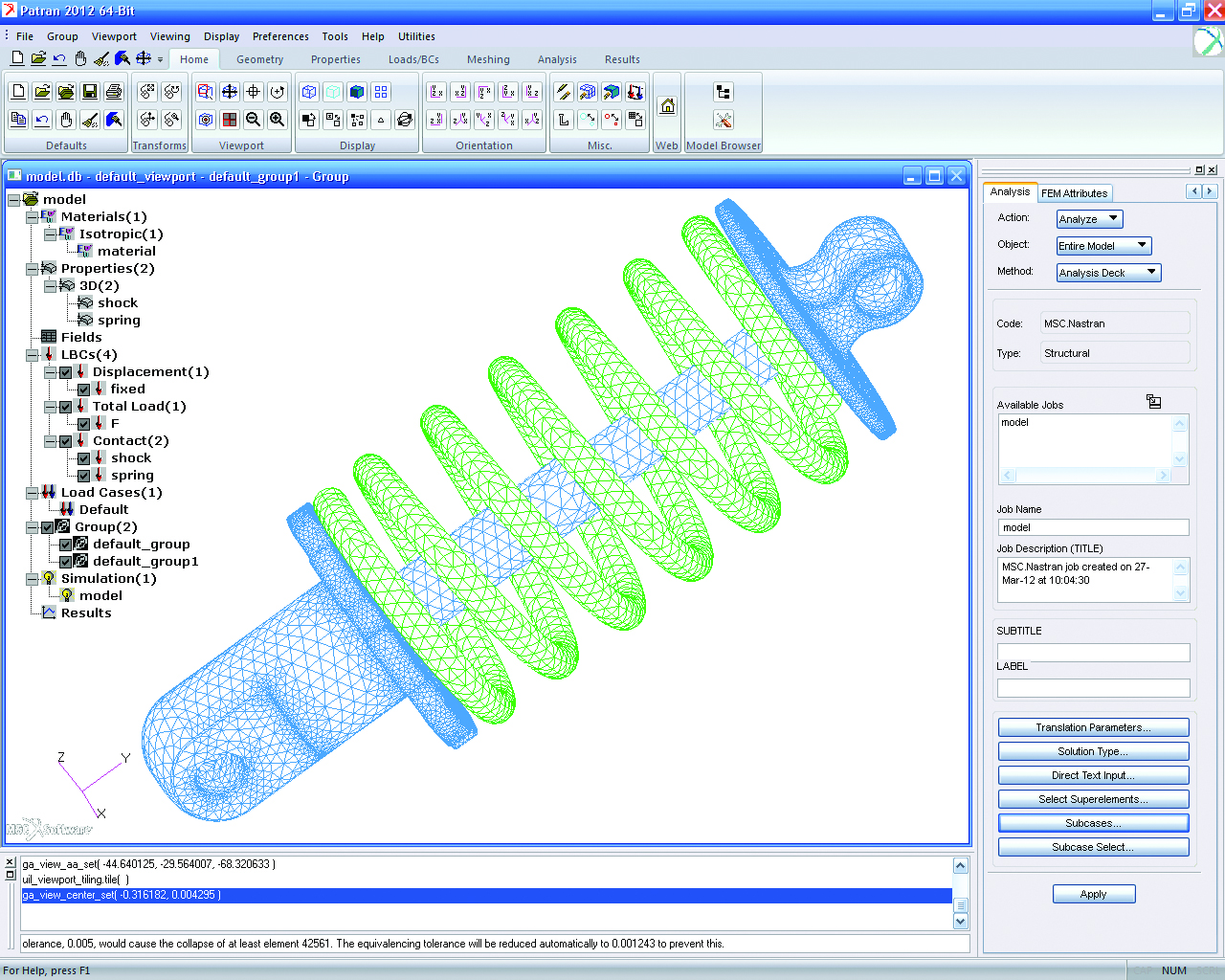Click the File Open folder icon in Defaults

(x=42, y=92)
